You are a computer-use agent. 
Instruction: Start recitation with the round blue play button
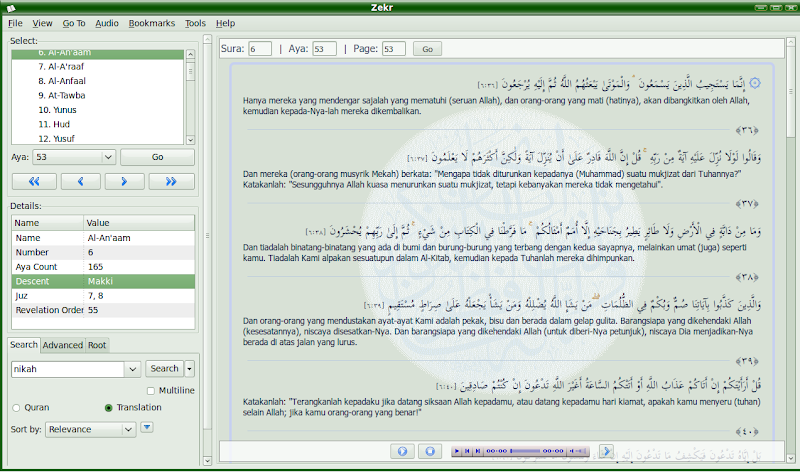tap(403, 451)
